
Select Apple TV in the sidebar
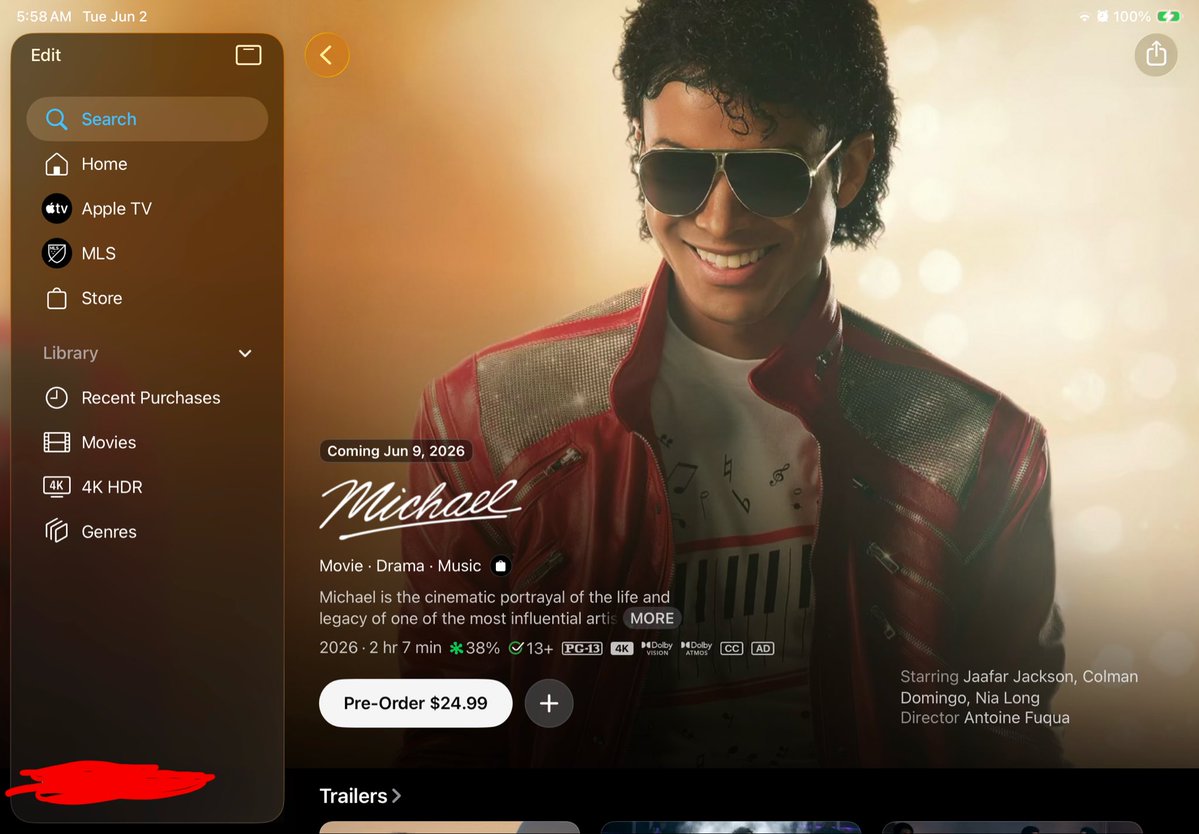147,209
